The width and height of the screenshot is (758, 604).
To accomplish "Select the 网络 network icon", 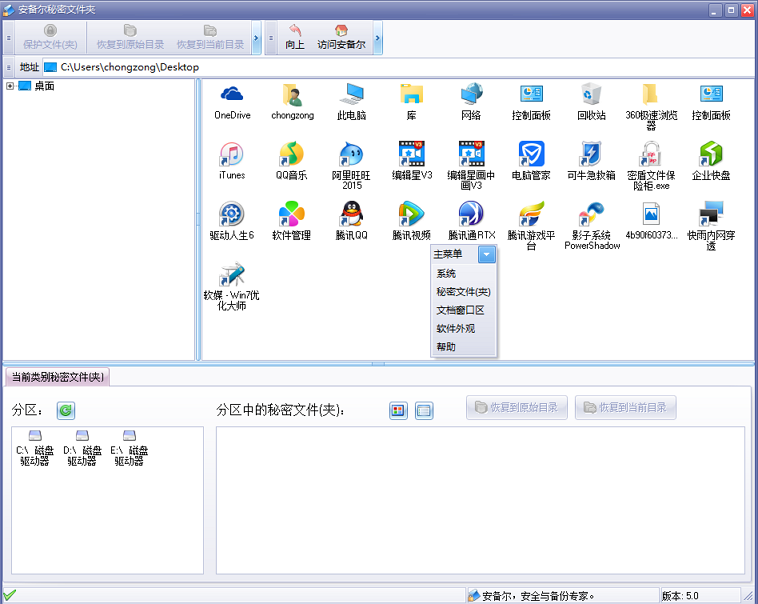I will coord(471,102).
